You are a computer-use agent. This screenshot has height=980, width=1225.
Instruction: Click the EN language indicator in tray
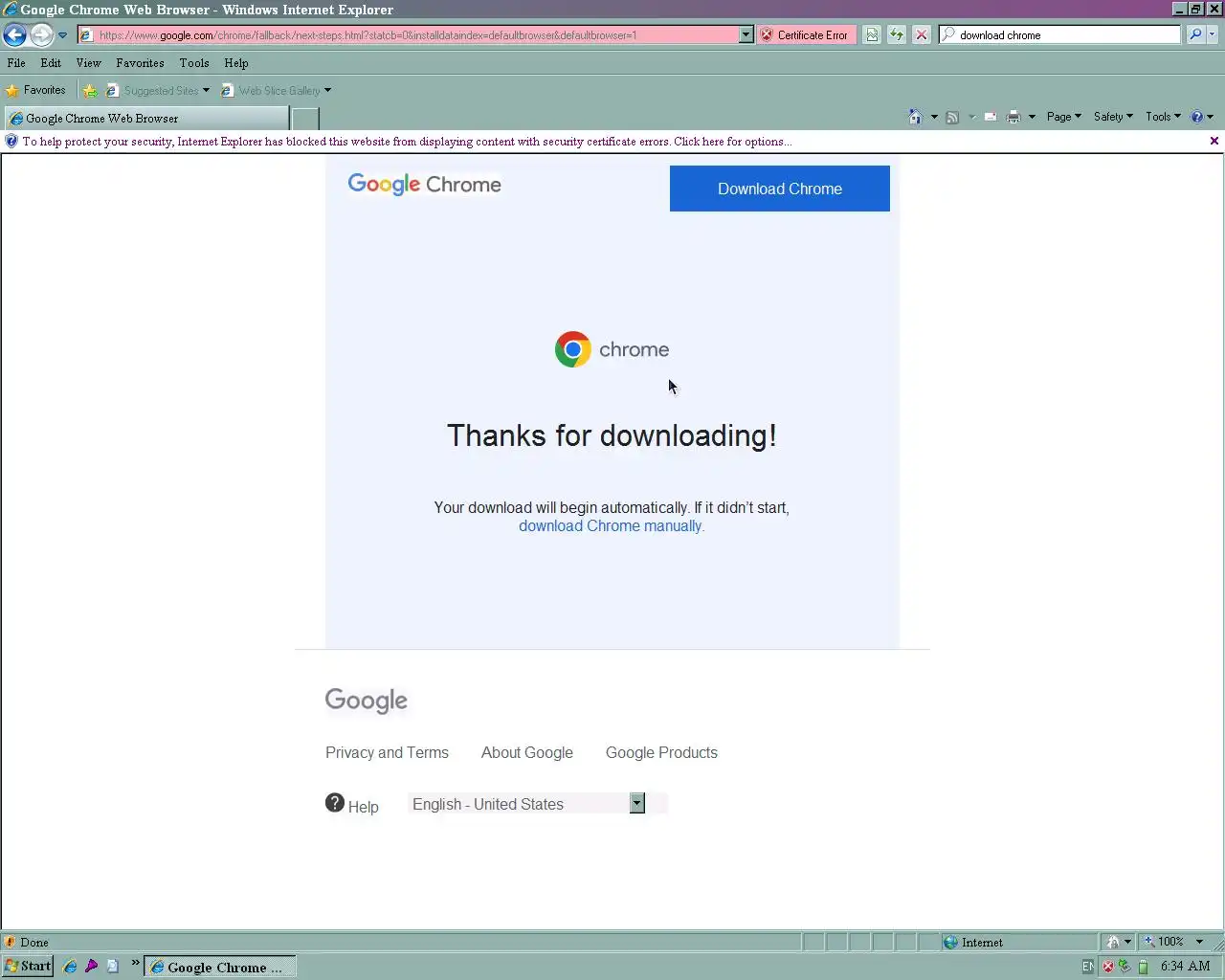tap(1088, 967)
